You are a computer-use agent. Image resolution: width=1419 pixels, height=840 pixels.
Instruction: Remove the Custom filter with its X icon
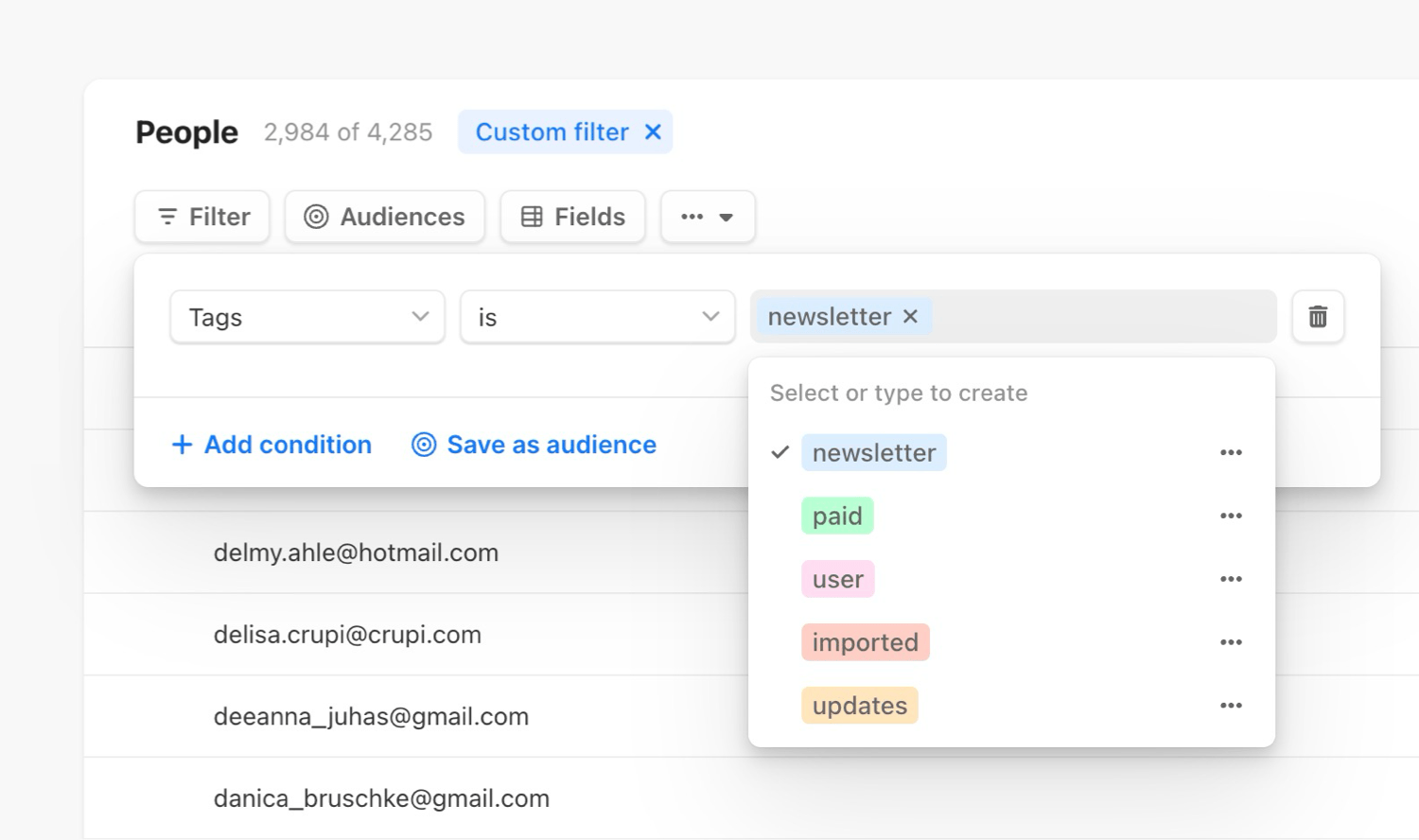[653, 132]
